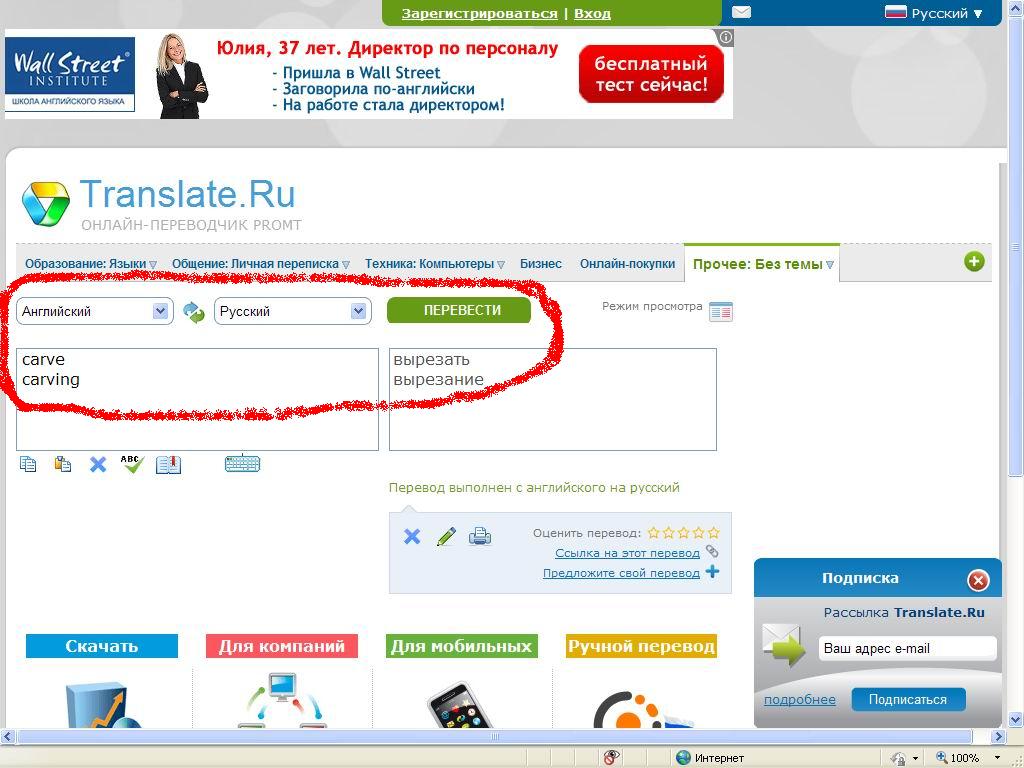Click the Ваш адрес e-mail field
The height and width of the screenshot is (768, 1024).
tap(907, 648)
